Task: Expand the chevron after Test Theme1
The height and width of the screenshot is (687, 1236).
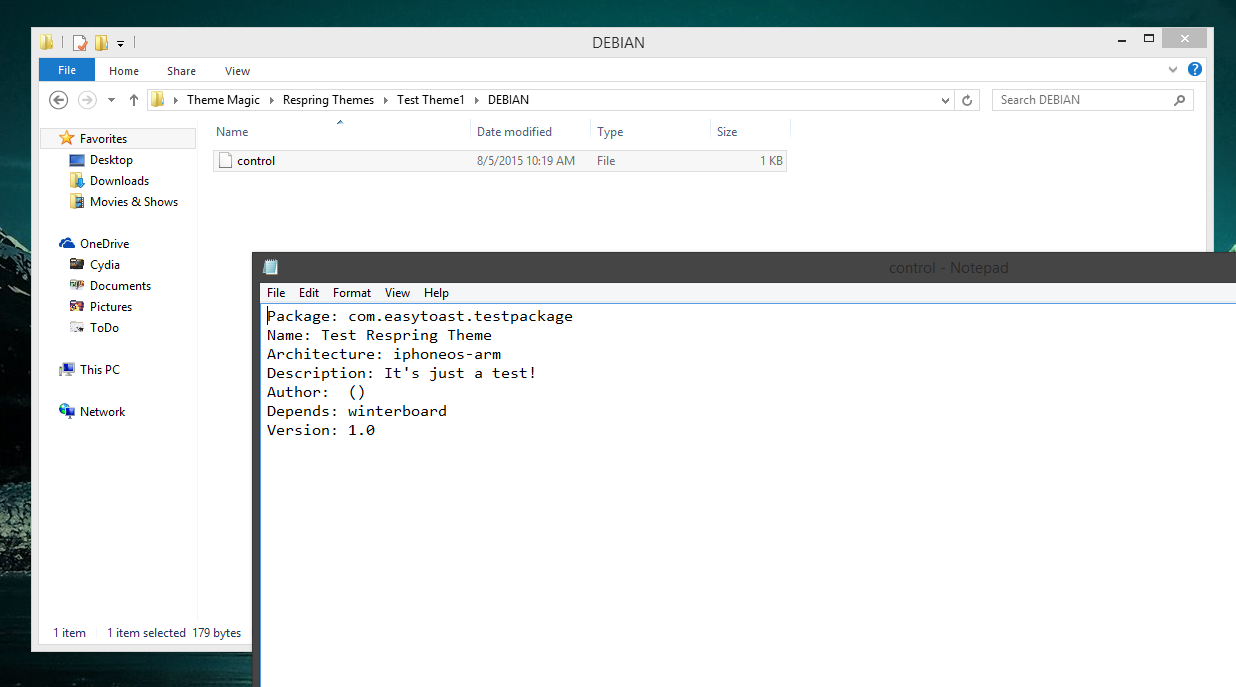Action: coord(477,100)
